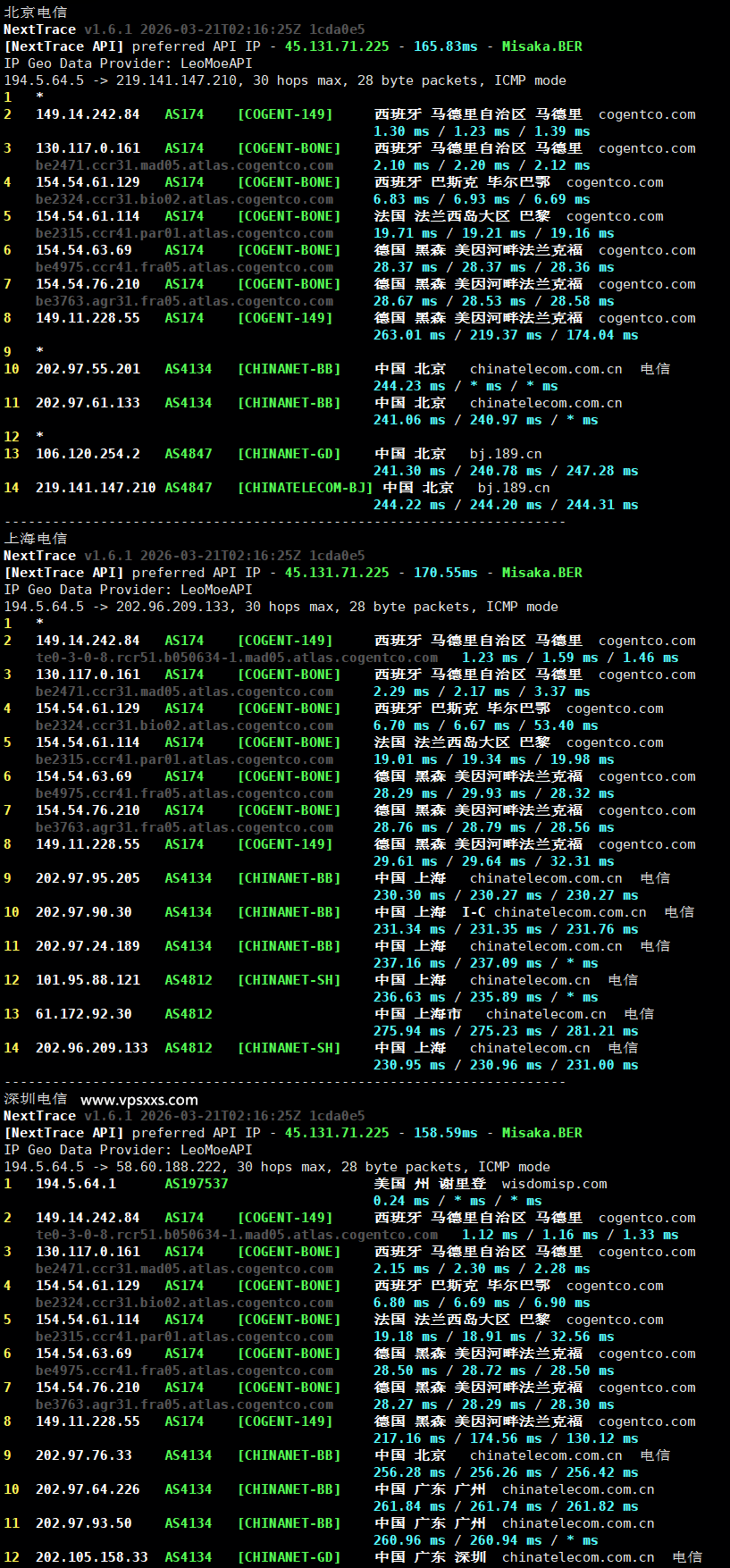The image size is (730, 1568).
Task: Click the 244.22 ms latency value
Action: (x=409, y=505)
